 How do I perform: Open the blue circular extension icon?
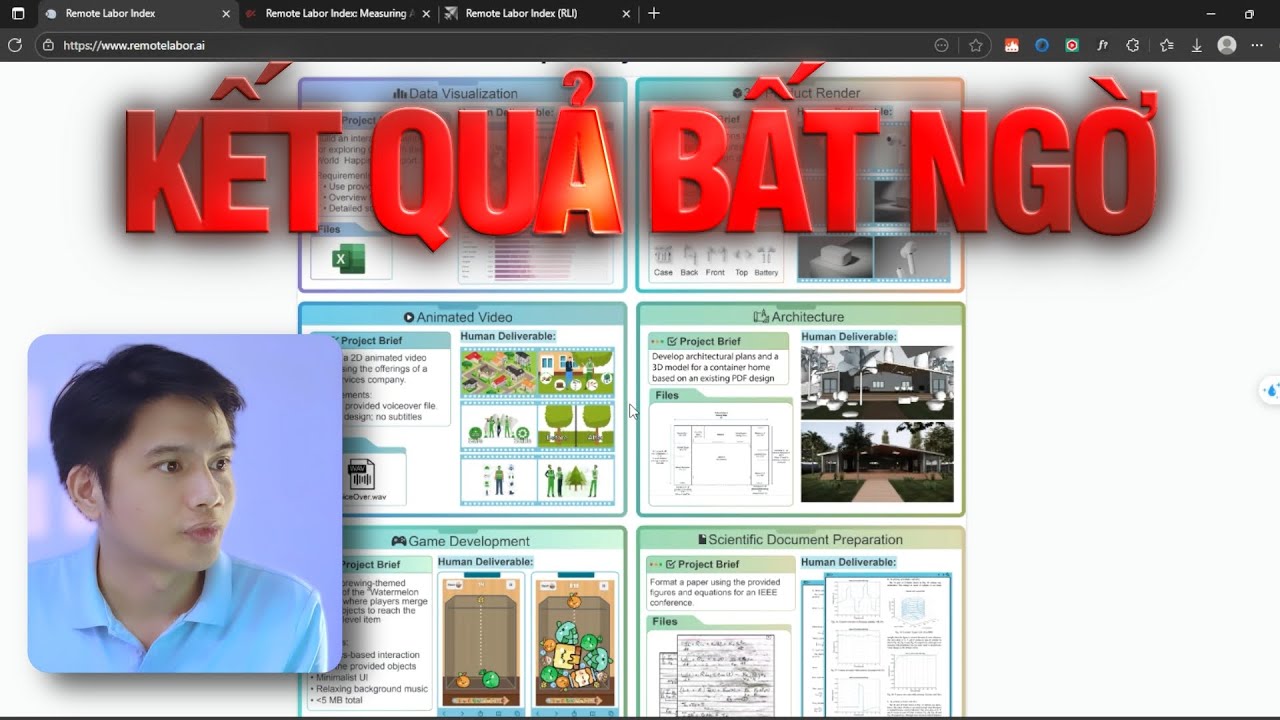pyautogui.click(x=1042, y=45)
